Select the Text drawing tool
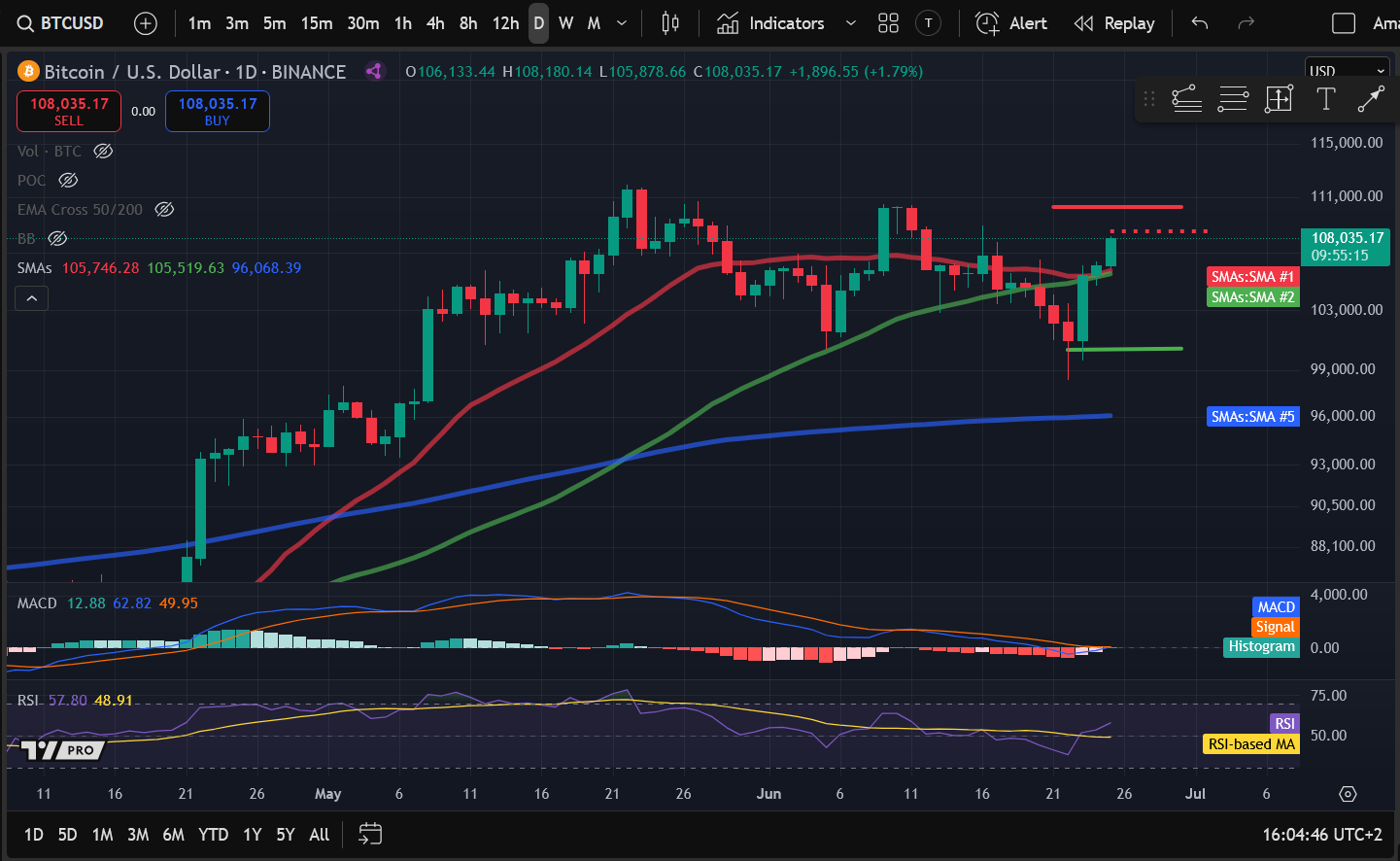This screenshot has height=861, width=1400. coord(1325,98)
